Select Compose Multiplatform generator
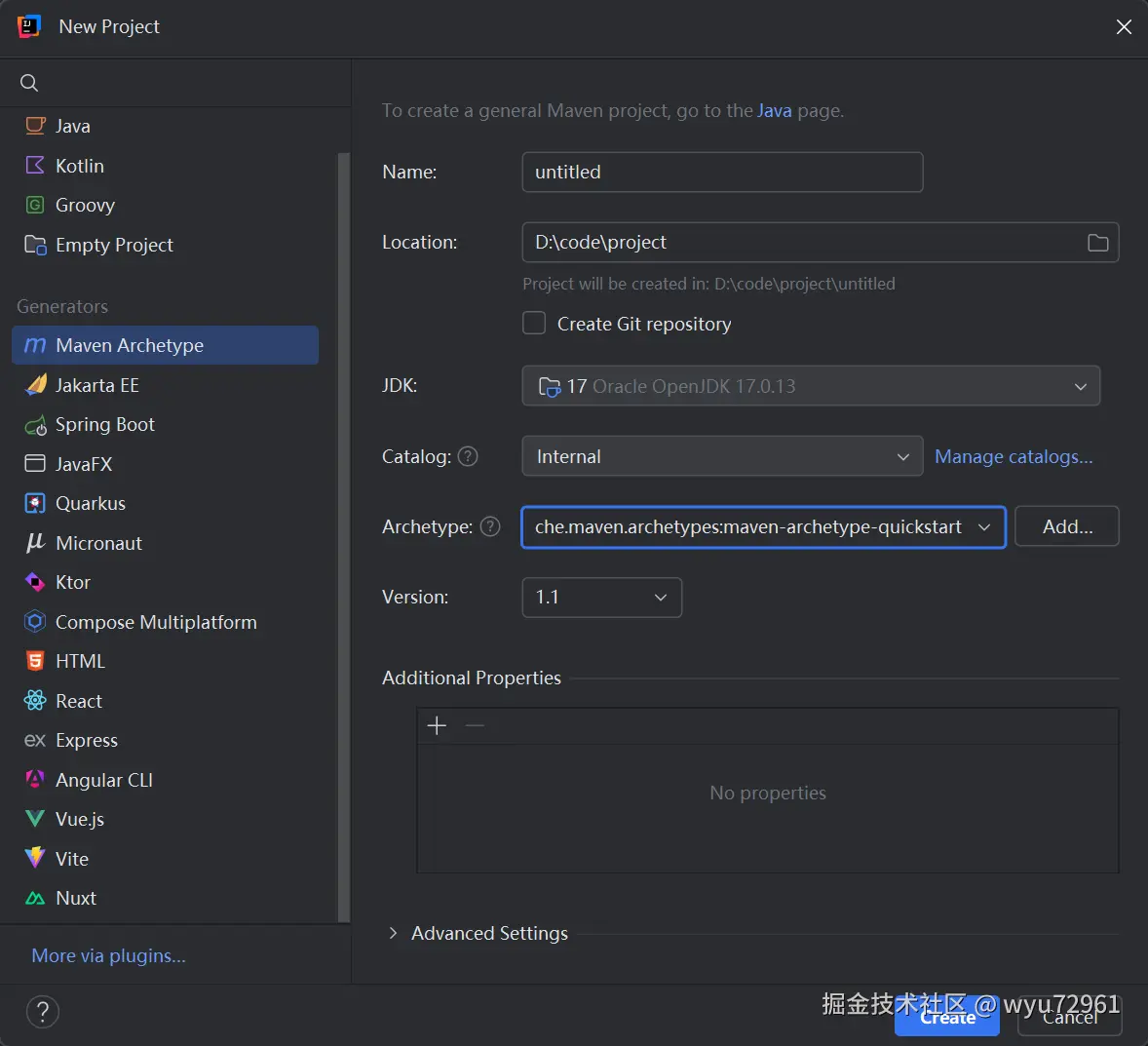1148x1046 pixels. click(166, 622)
